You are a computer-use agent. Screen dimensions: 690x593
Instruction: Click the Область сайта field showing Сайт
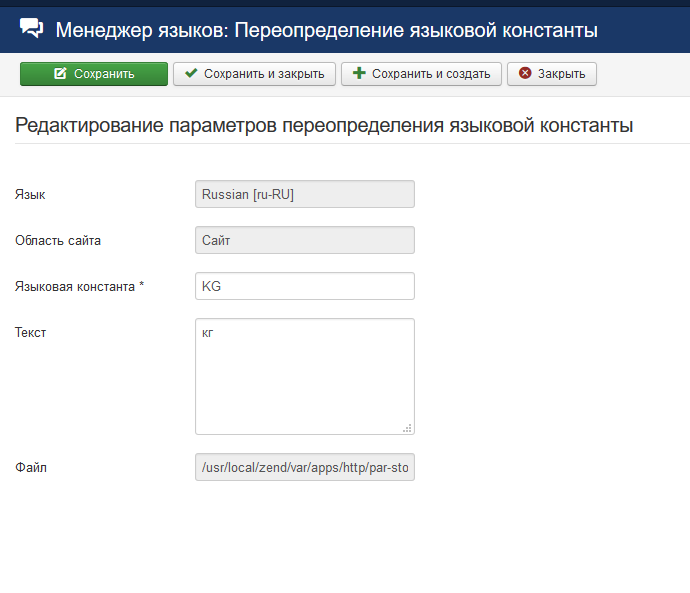(305, 240)
